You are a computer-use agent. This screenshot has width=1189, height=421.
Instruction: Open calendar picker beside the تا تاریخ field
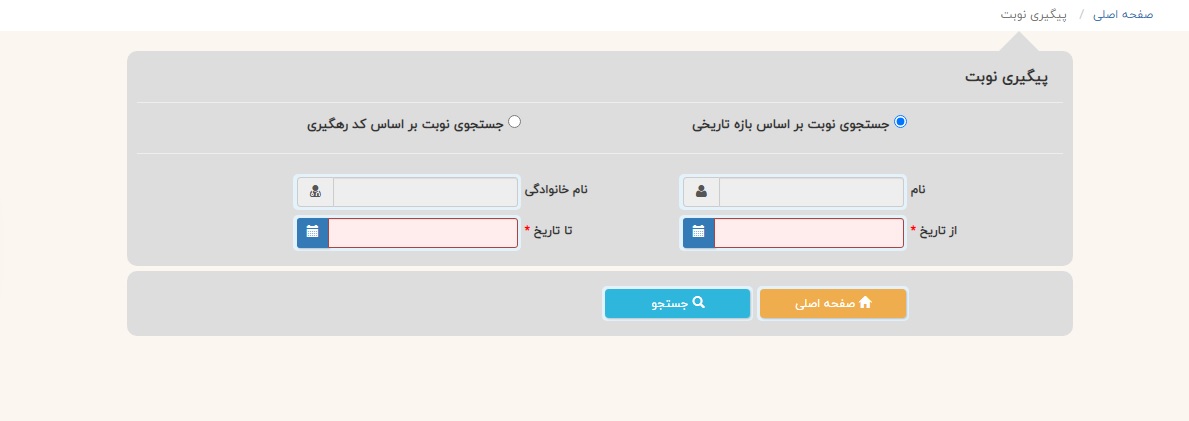[x=313, y=233]
